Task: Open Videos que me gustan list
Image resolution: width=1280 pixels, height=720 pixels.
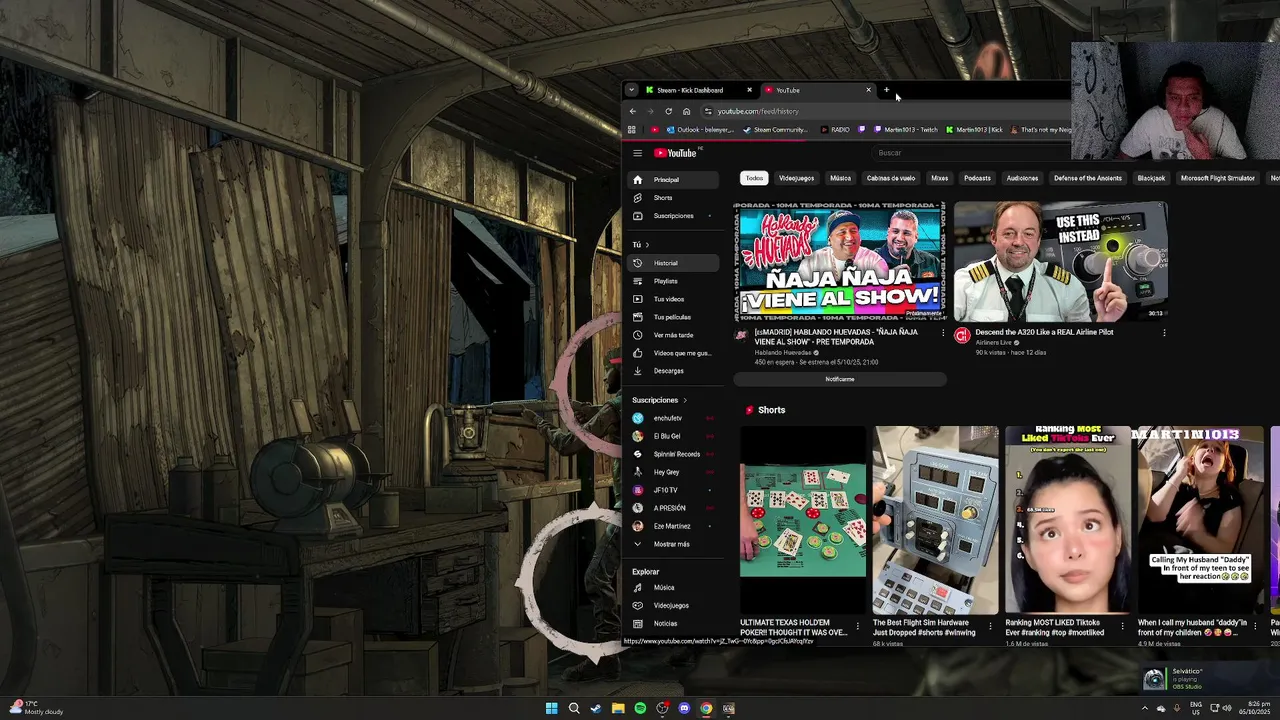Action: point(674,353)
